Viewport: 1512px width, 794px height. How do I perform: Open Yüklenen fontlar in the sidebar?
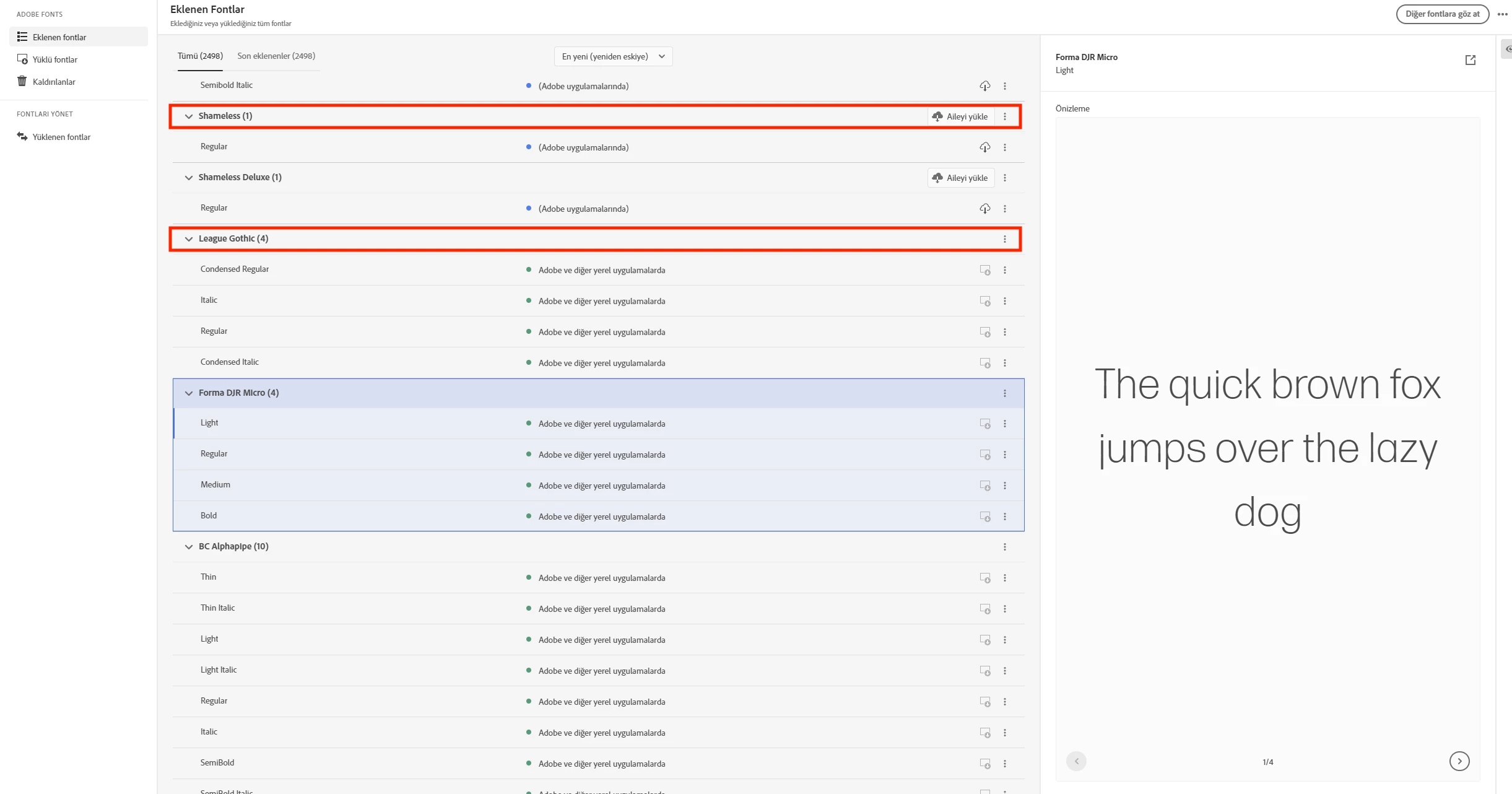61,137
